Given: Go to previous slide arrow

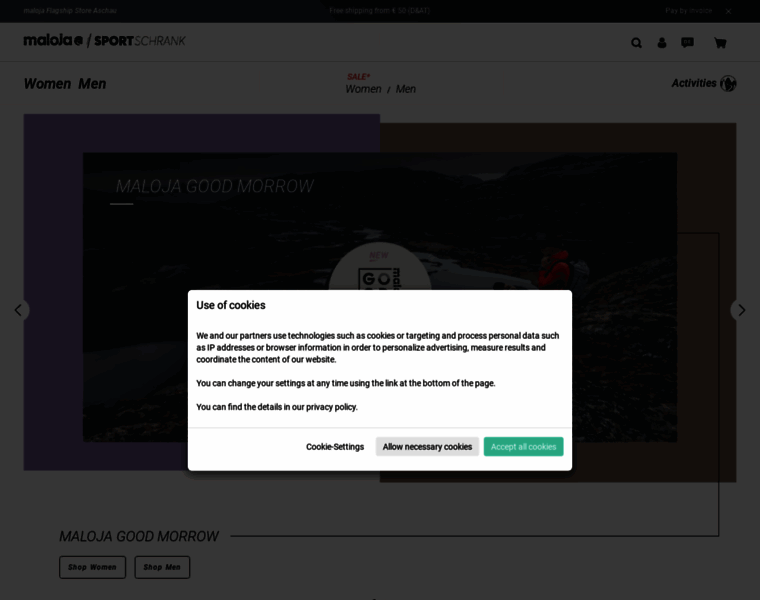Looking at the screenshot, I should (18, 310).
